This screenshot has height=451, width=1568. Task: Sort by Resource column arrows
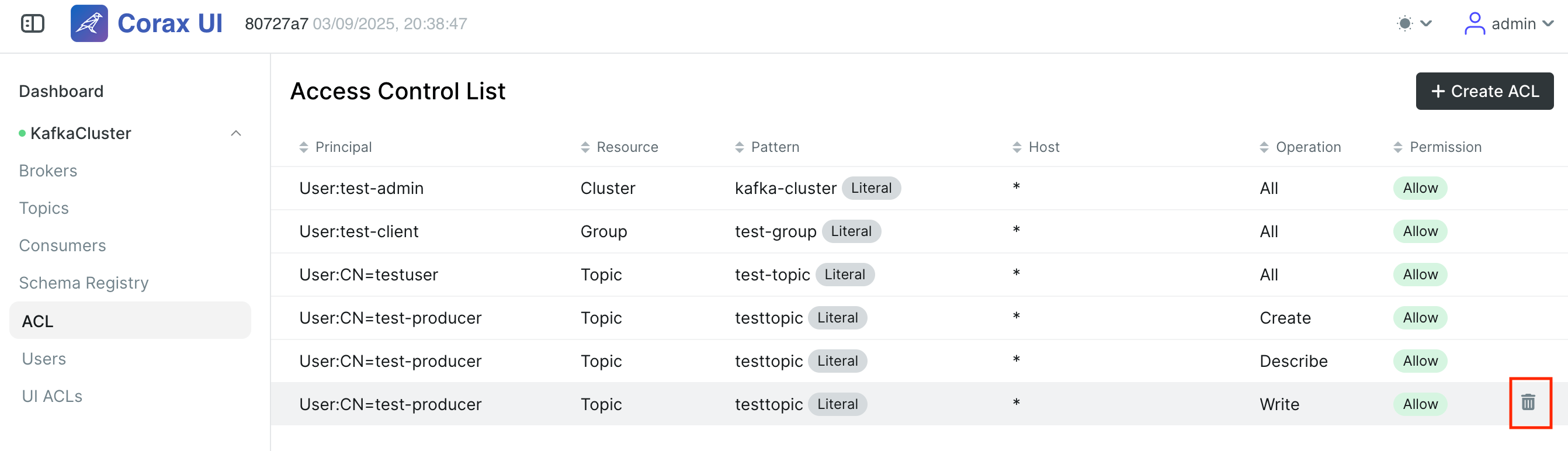tap(585, 147)
